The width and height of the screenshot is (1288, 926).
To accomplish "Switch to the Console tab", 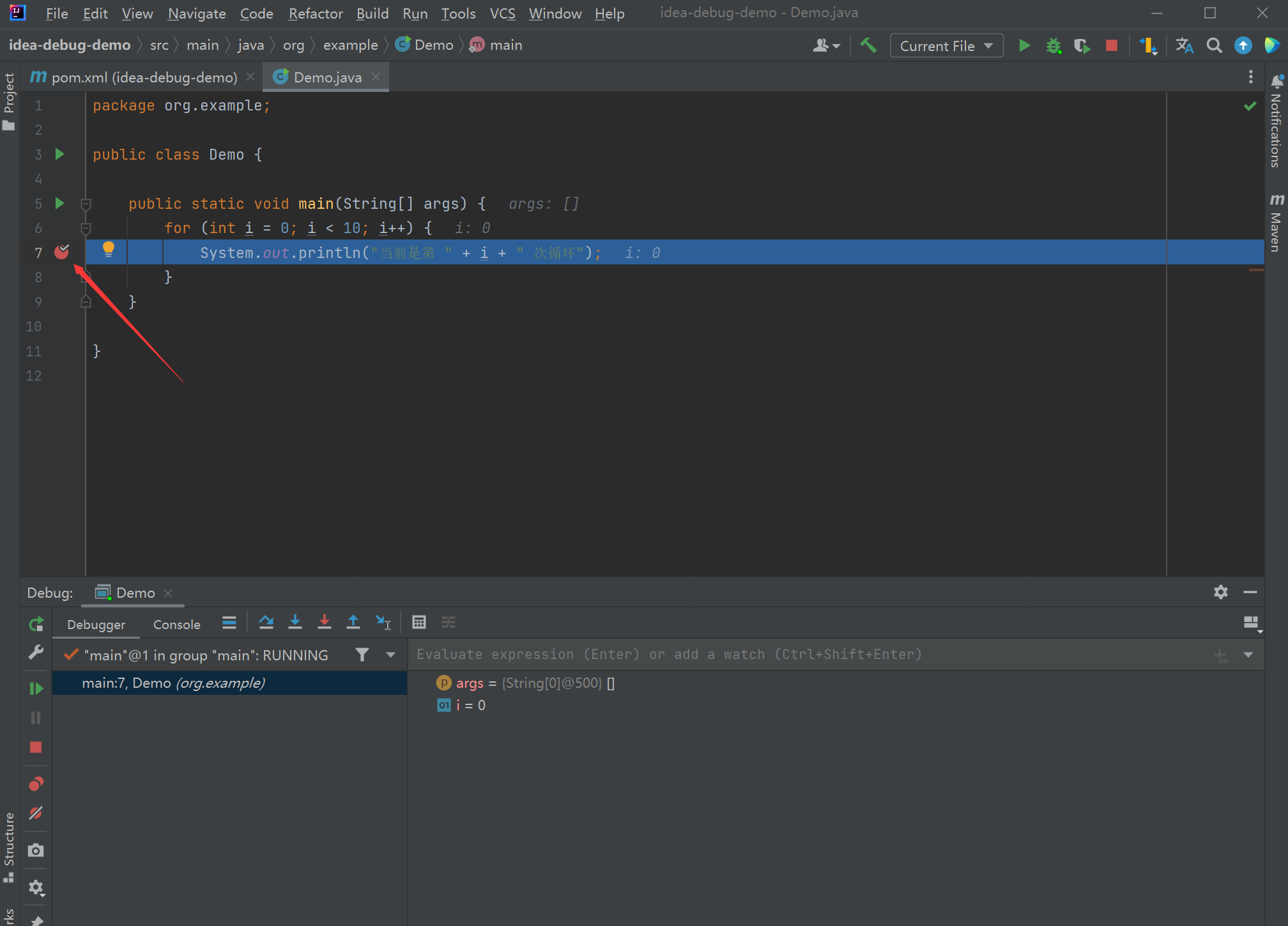I will (x=177, y=625).
